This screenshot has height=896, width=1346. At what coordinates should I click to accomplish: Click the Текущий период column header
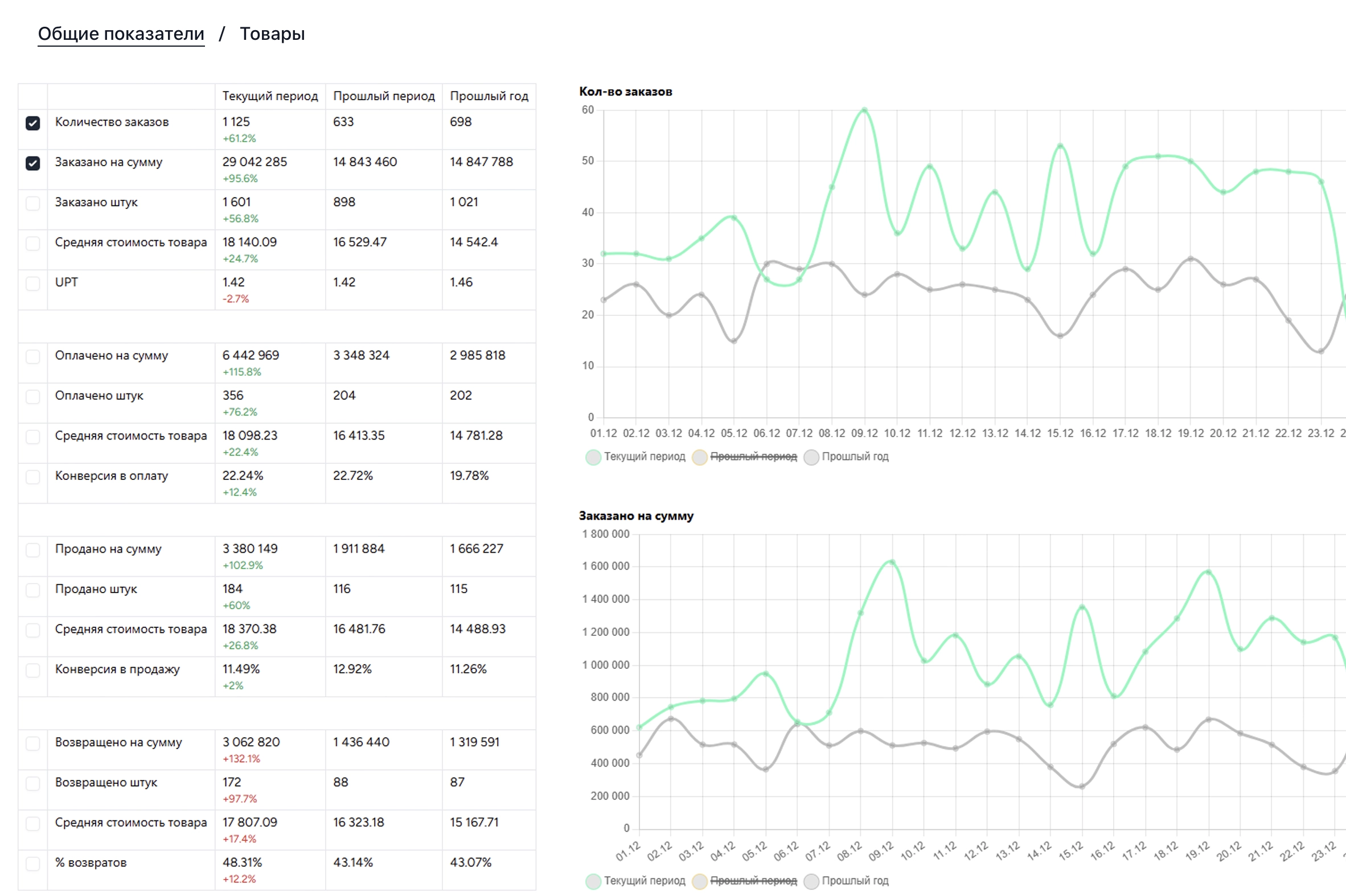pyautogui.click(x=270, y=96)
